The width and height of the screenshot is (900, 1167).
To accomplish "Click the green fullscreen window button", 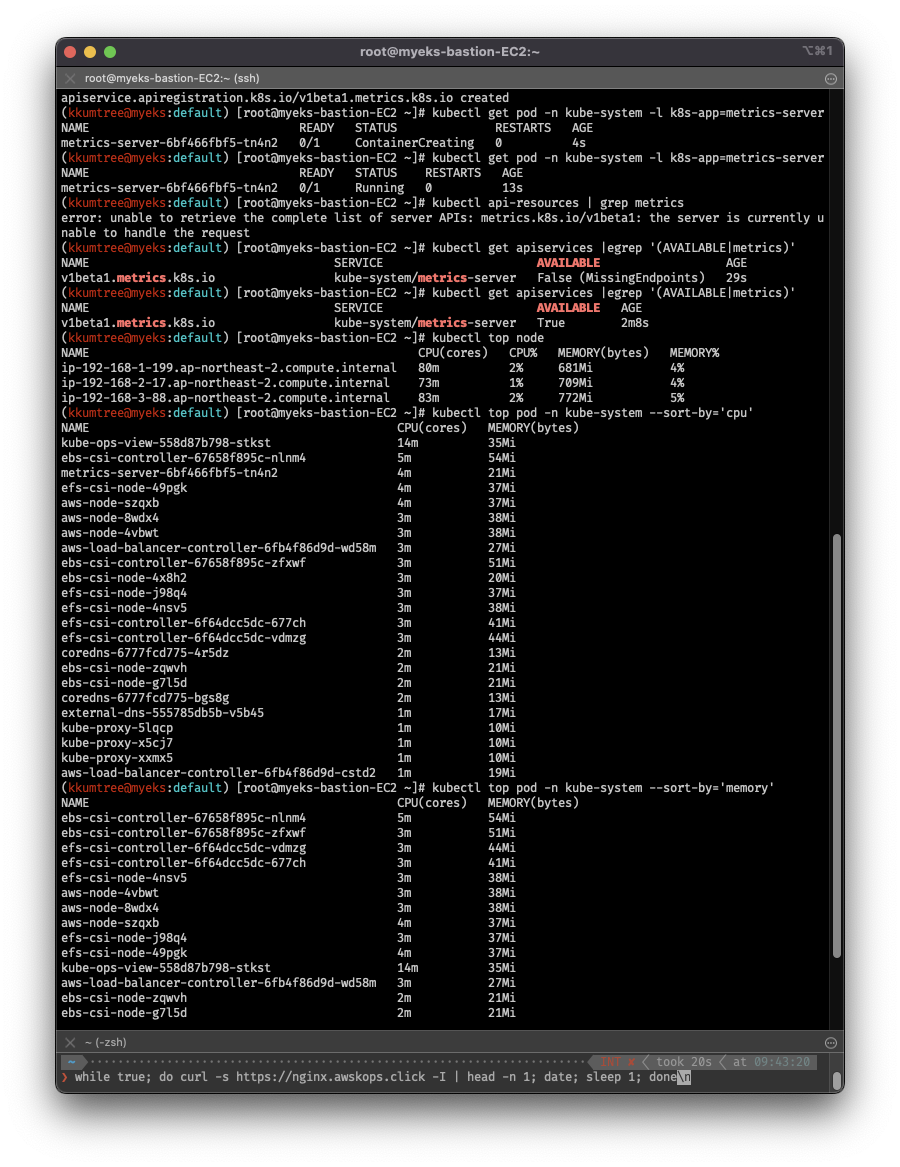I will [x=110, y=52].
